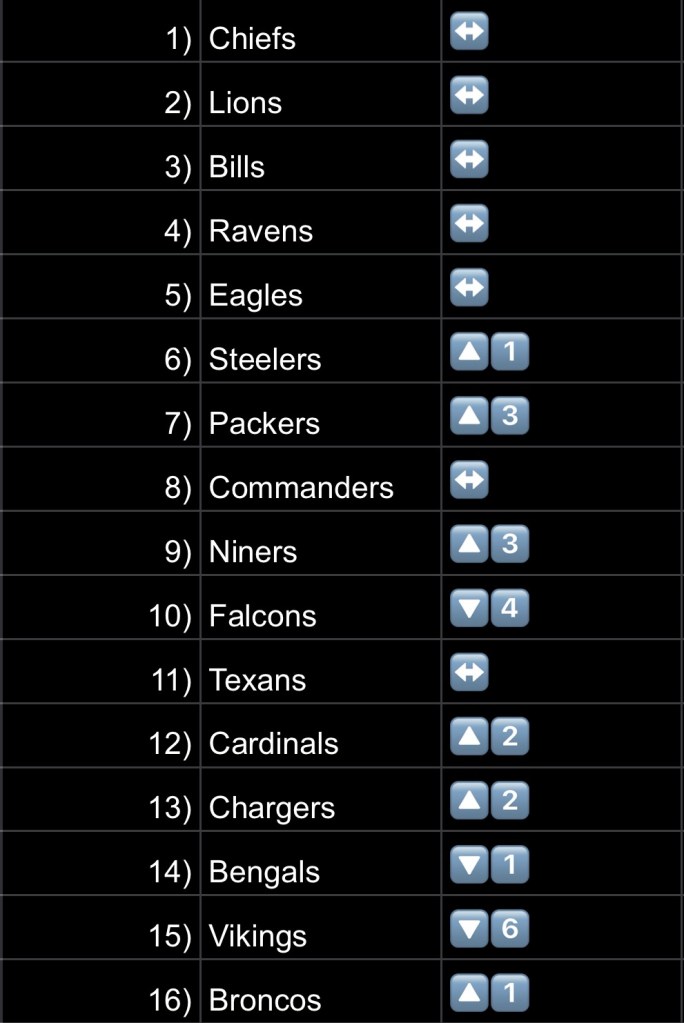Image resolution: width=684 pixels, height=1023 pixels.
Task: Click rank number 3) next to Bills
Action: pyautogui.click(x=178, y=167)
